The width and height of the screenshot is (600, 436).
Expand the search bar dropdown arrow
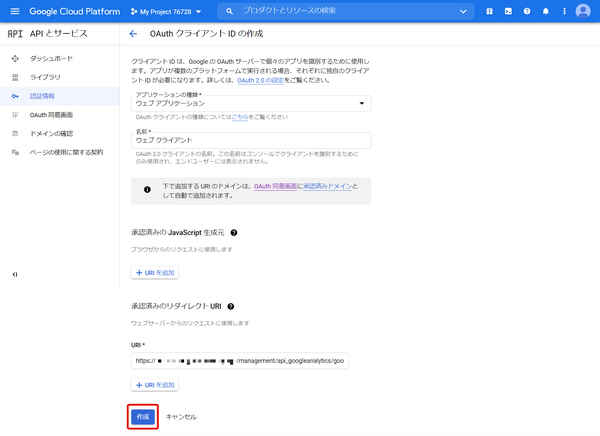463,11
